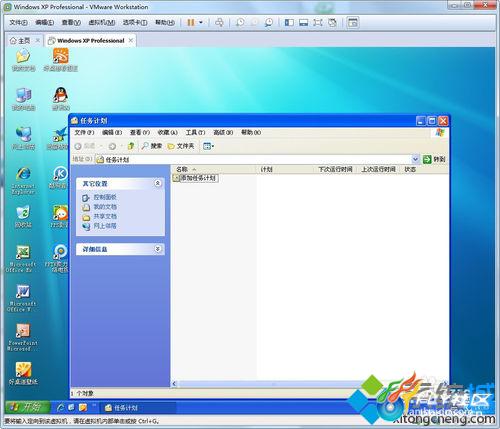Collapse the 其它位置 panel chevron

[158, 183]
